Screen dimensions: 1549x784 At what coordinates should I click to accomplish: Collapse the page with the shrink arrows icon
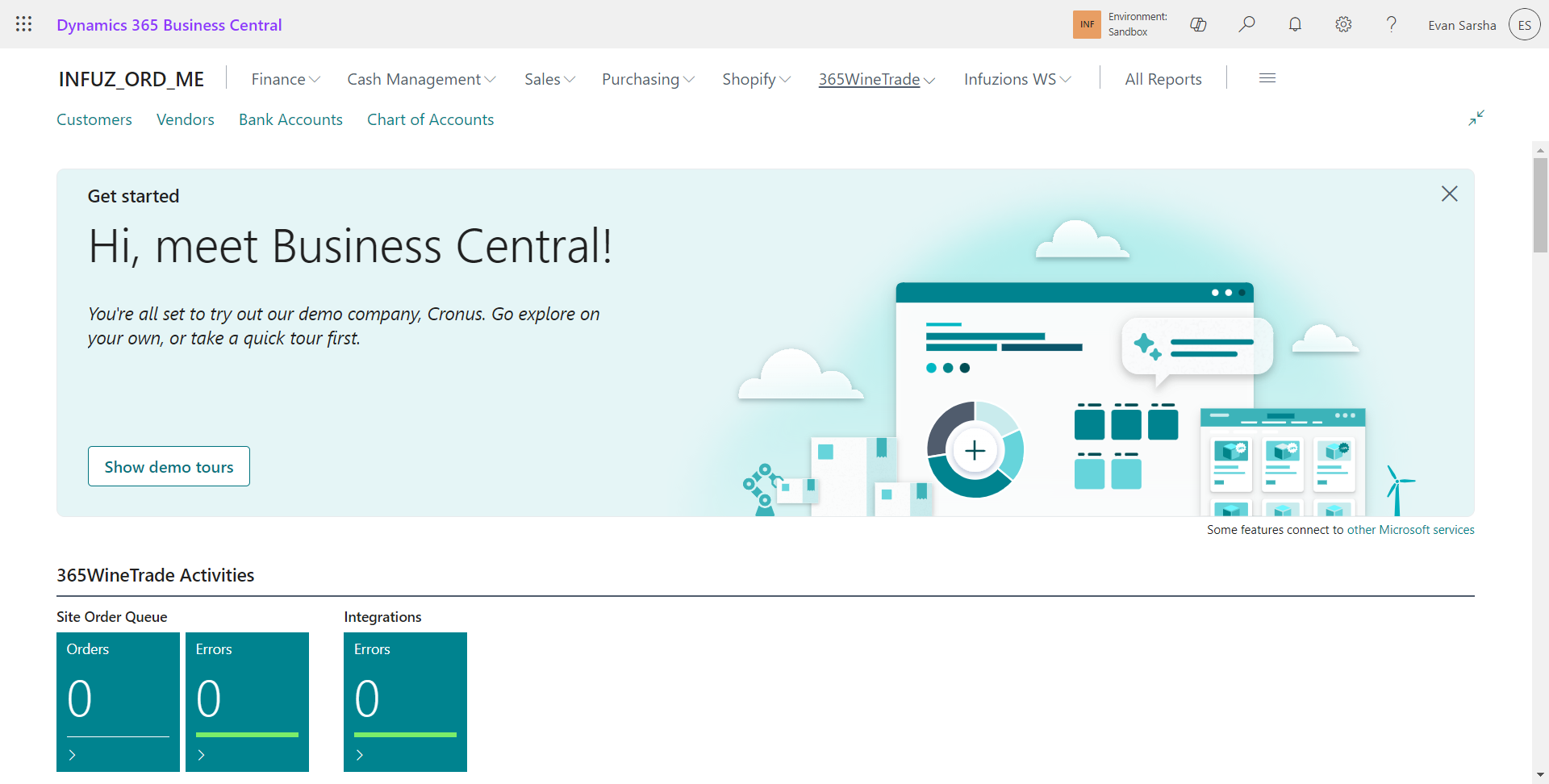[x=1476, y=118]
